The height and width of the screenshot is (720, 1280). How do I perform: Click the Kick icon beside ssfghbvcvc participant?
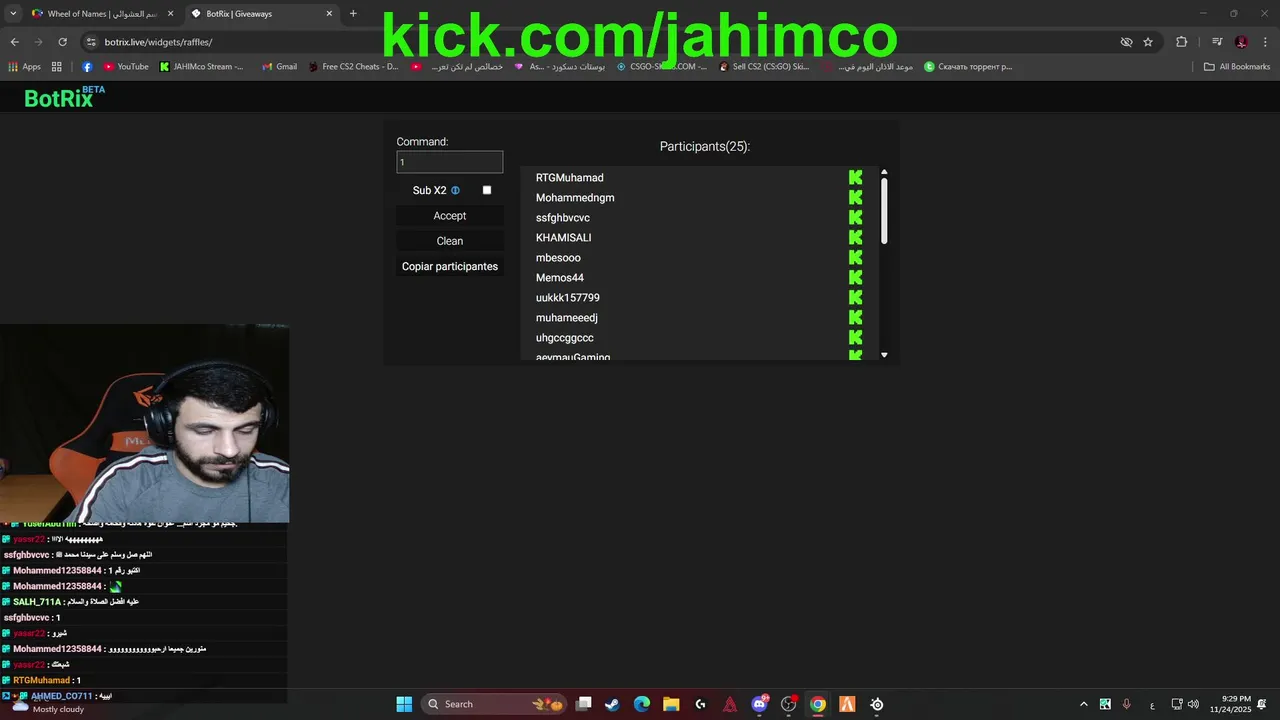coord(855,217)
